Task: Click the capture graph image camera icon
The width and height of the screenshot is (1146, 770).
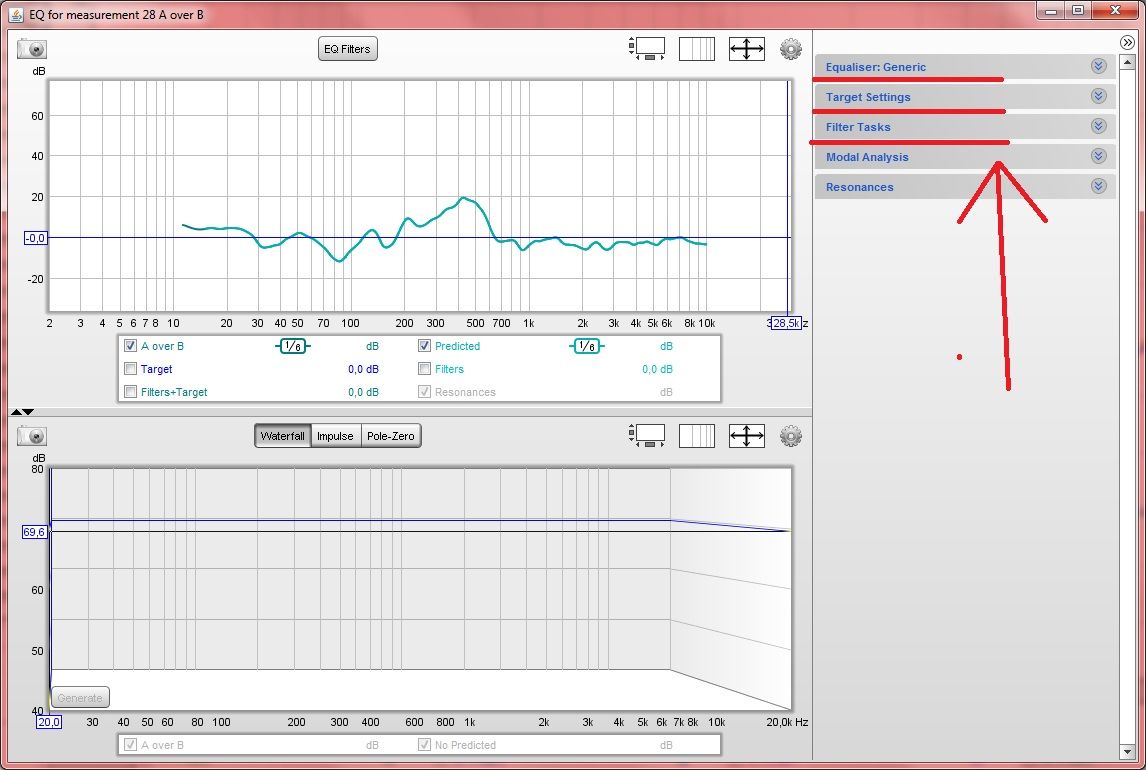Action: coord(30,48)
